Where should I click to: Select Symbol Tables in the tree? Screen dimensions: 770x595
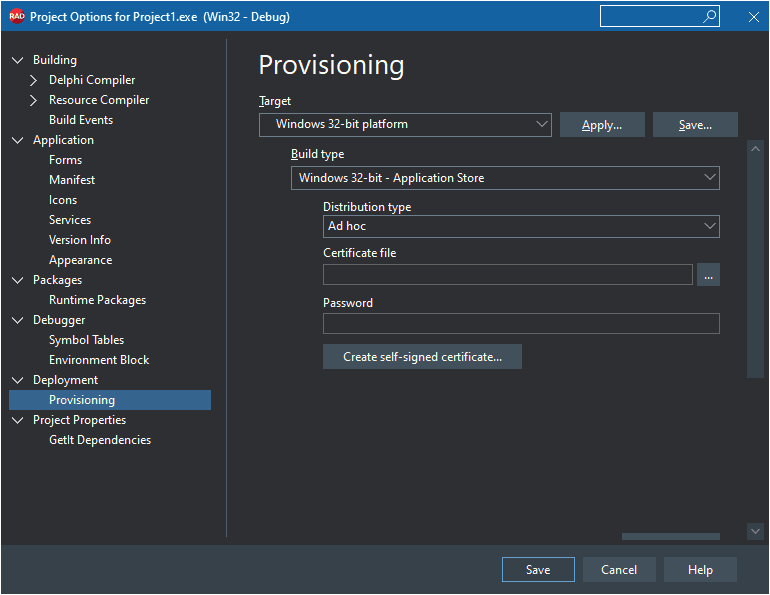pyautogui.click(x=86, y=340)
